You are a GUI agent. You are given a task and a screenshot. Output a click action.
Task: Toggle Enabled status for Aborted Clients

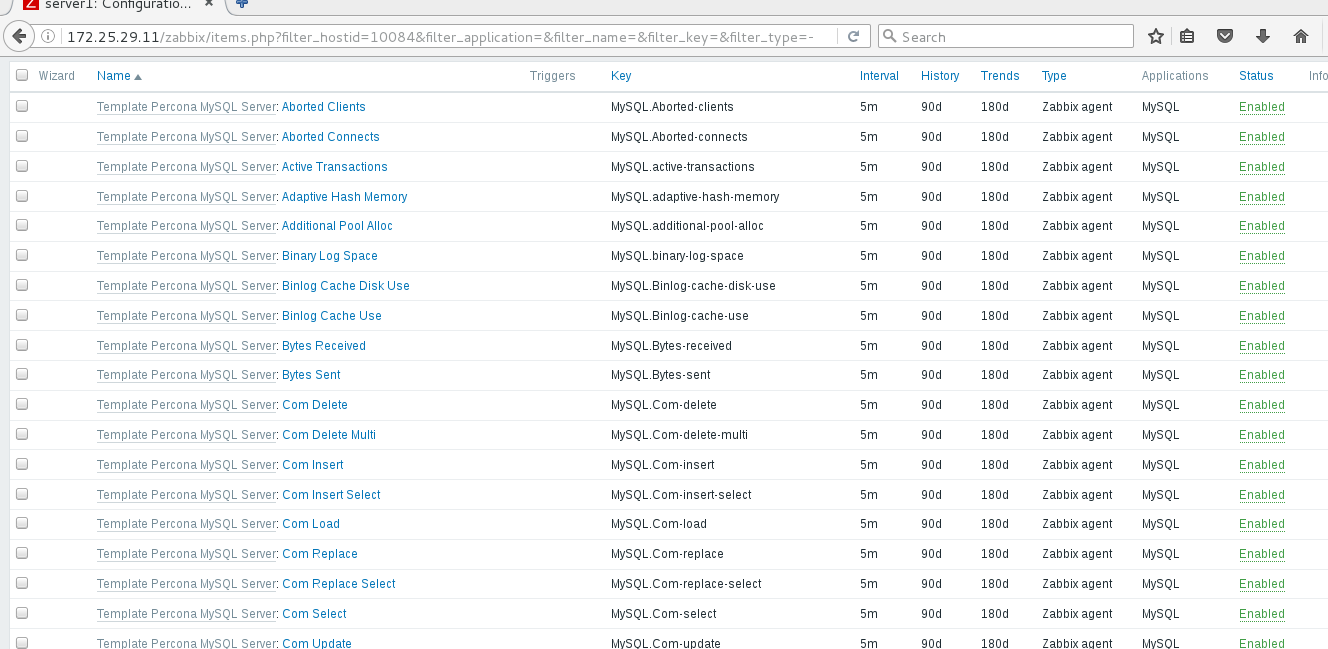point(1262,107)
